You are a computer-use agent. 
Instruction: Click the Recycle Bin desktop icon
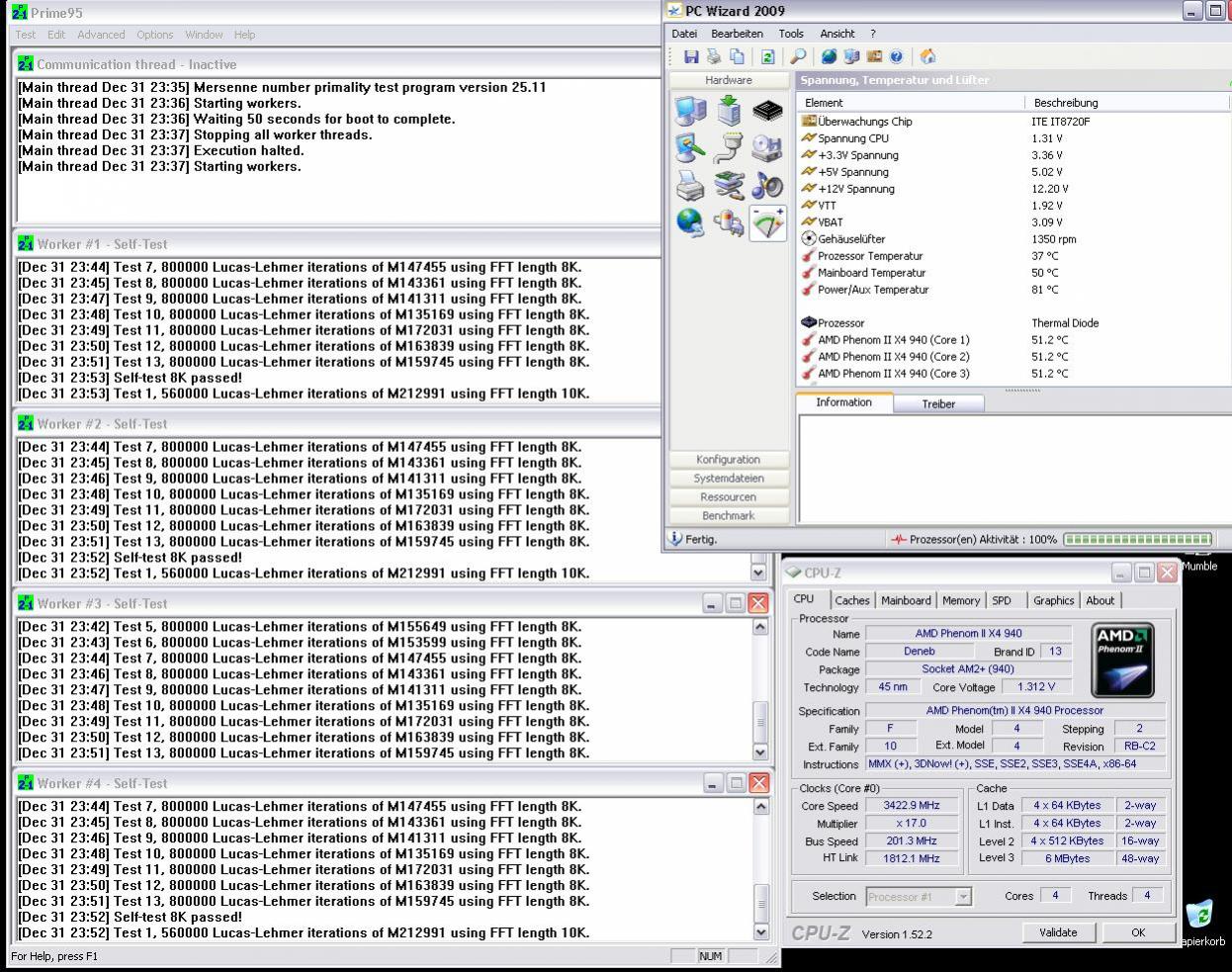point(1199,914)
